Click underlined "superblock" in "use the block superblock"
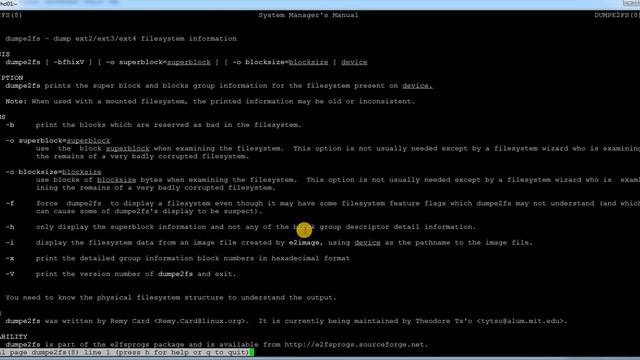Screen dimensions: 640x360 128,149
